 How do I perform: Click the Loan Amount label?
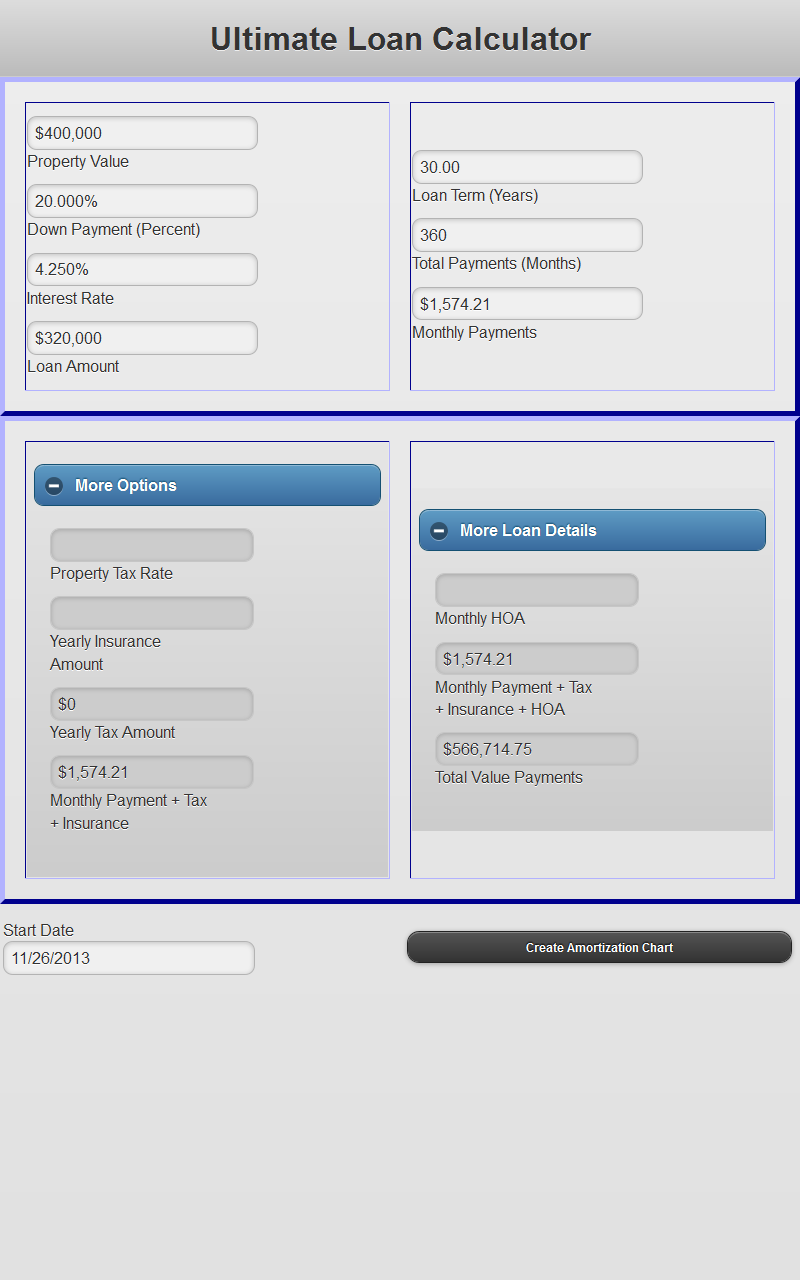click(73, 367)
